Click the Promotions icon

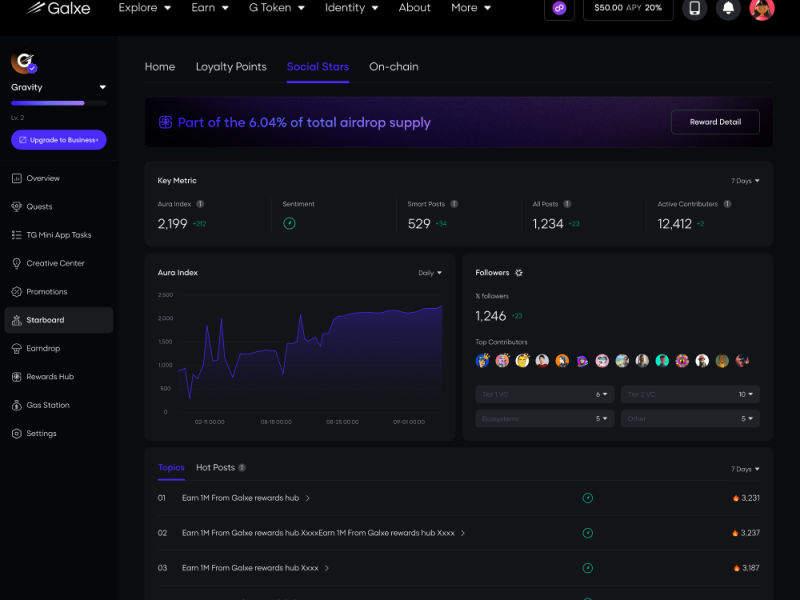pyautogui.click(x=17, y=292)
